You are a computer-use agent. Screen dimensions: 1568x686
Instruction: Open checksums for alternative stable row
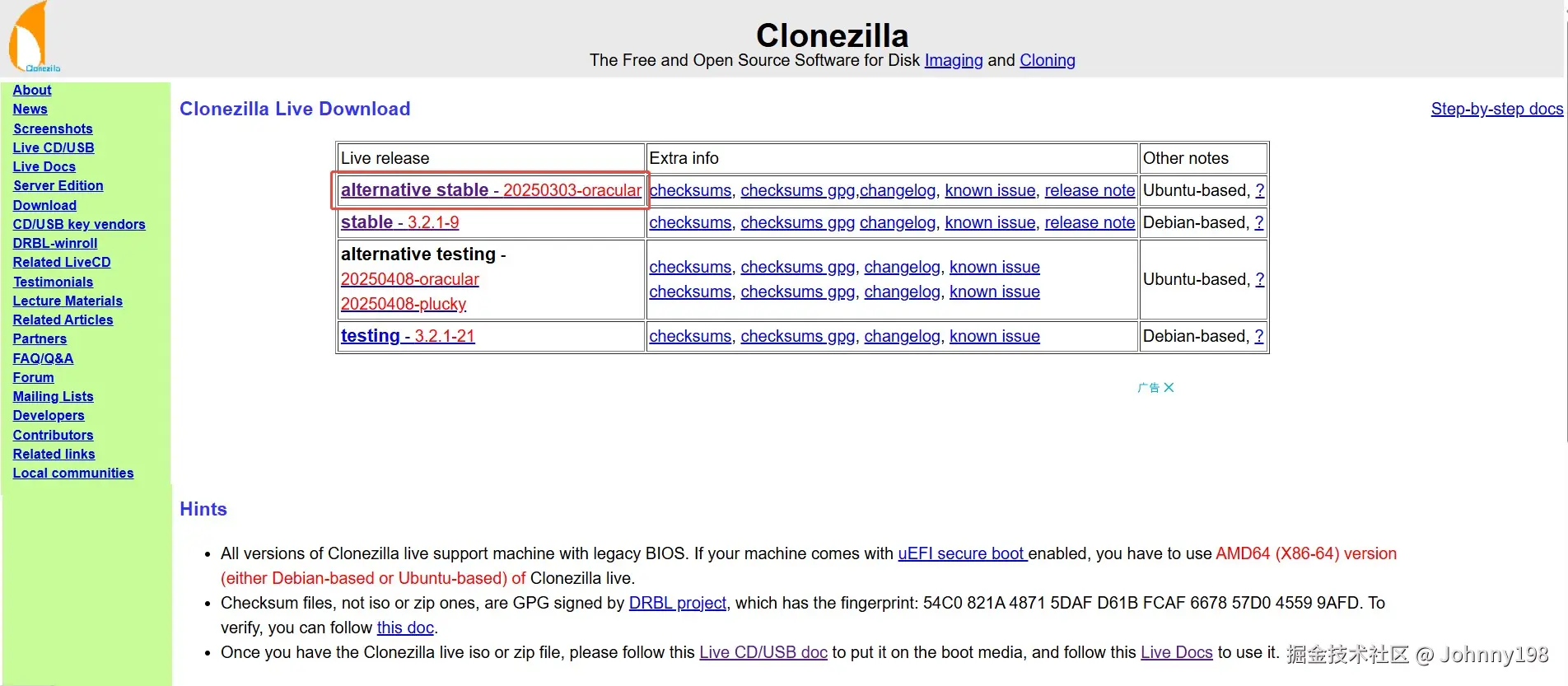(x=690, y=190)
